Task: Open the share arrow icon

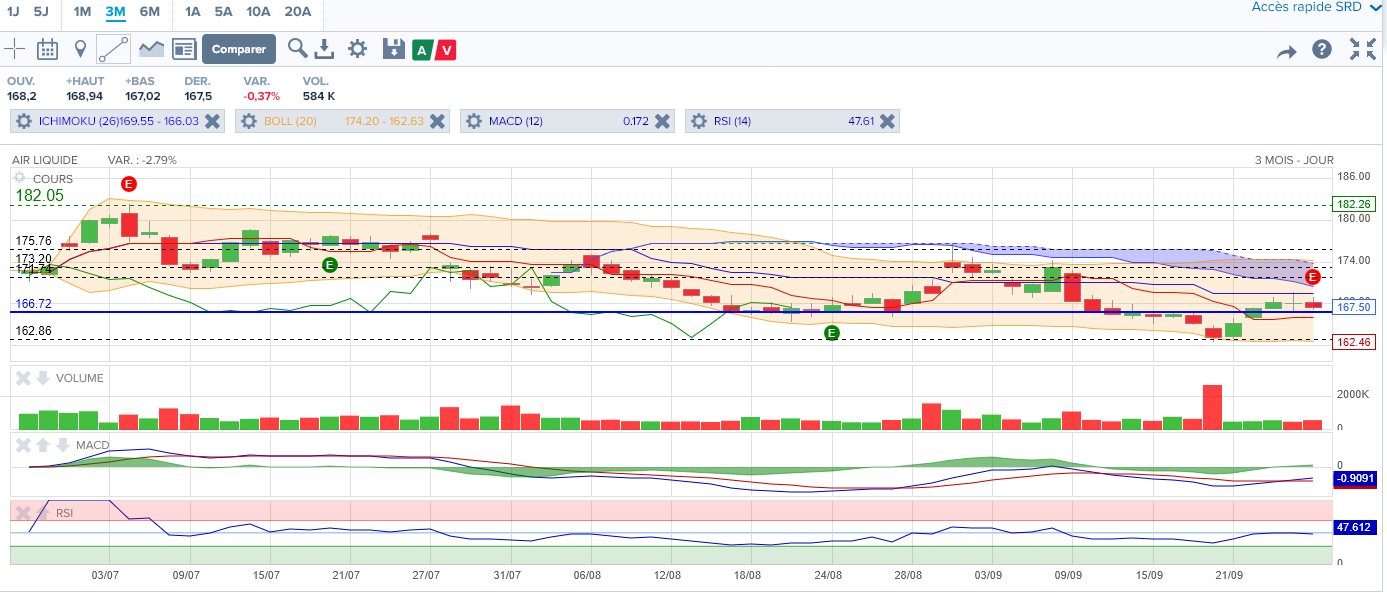Action: point(1286,51)
